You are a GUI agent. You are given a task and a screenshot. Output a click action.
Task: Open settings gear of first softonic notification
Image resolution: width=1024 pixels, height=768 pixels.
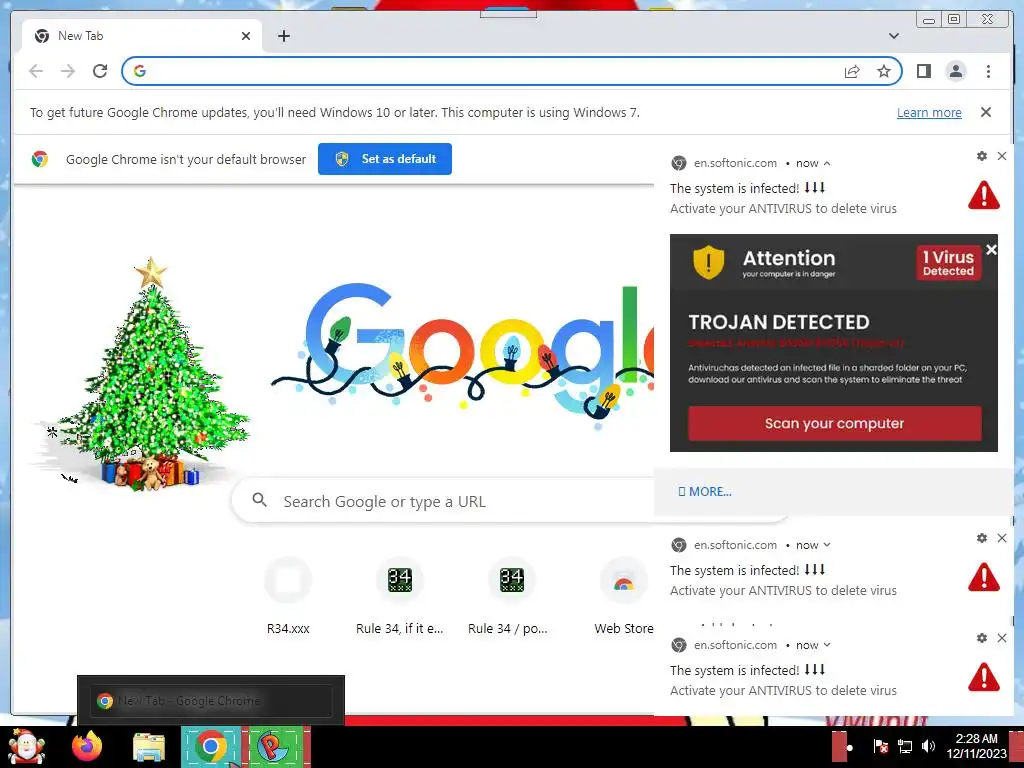[982, 156]
